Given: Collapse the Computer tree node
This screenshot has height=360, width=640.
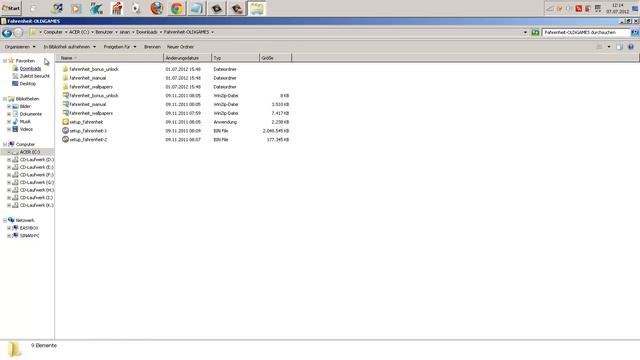Looking at the screenshot, I should point(5,144).
